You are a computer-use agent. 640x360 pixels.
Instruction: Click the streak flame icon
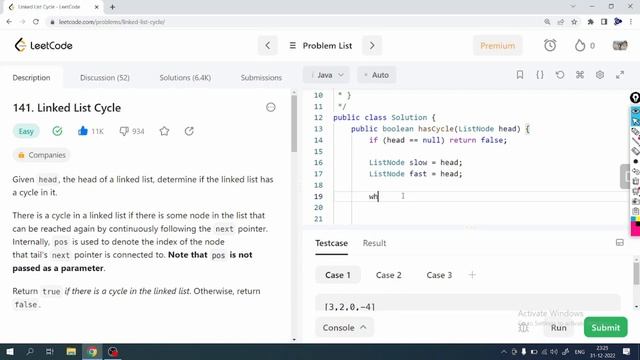coord(580,45)
